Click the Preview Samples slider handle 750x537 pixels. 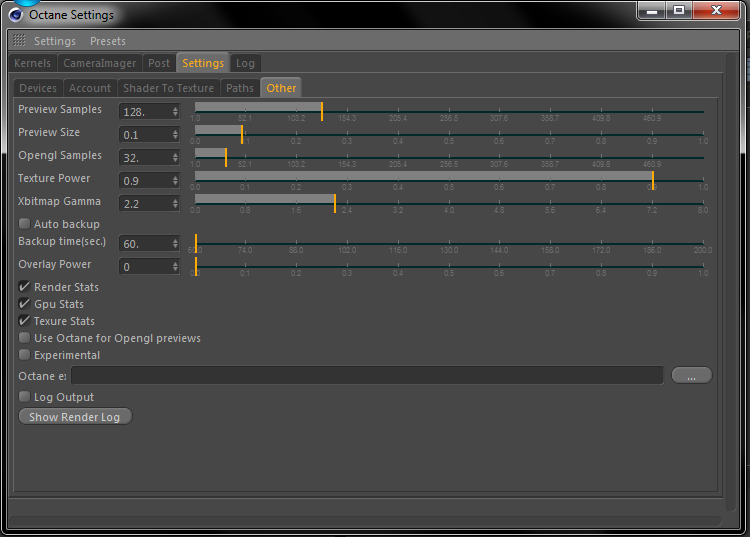click(x=322, y=111)
